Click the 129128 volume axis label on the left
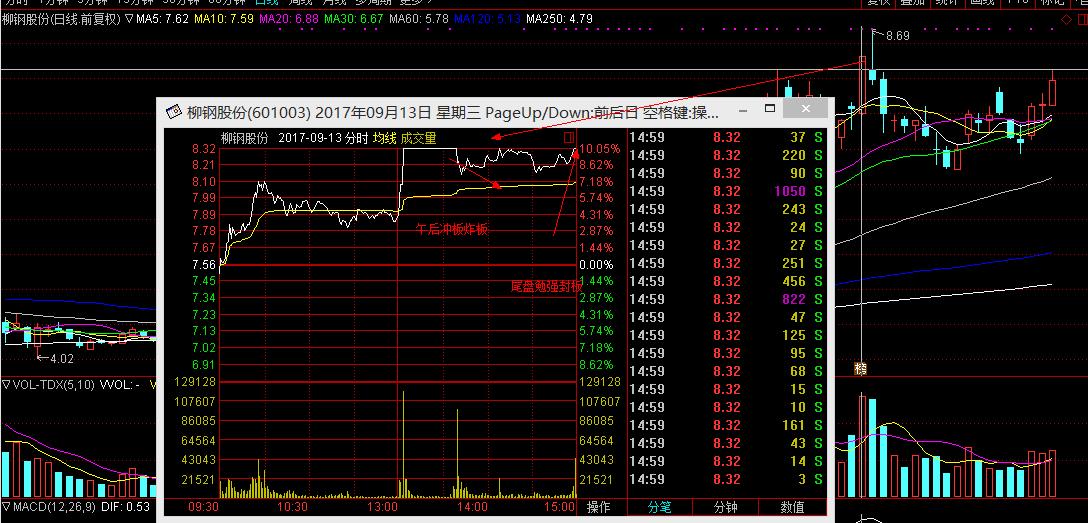The width and height of the screenshot is (1088, 523). [x=196, y=381]
